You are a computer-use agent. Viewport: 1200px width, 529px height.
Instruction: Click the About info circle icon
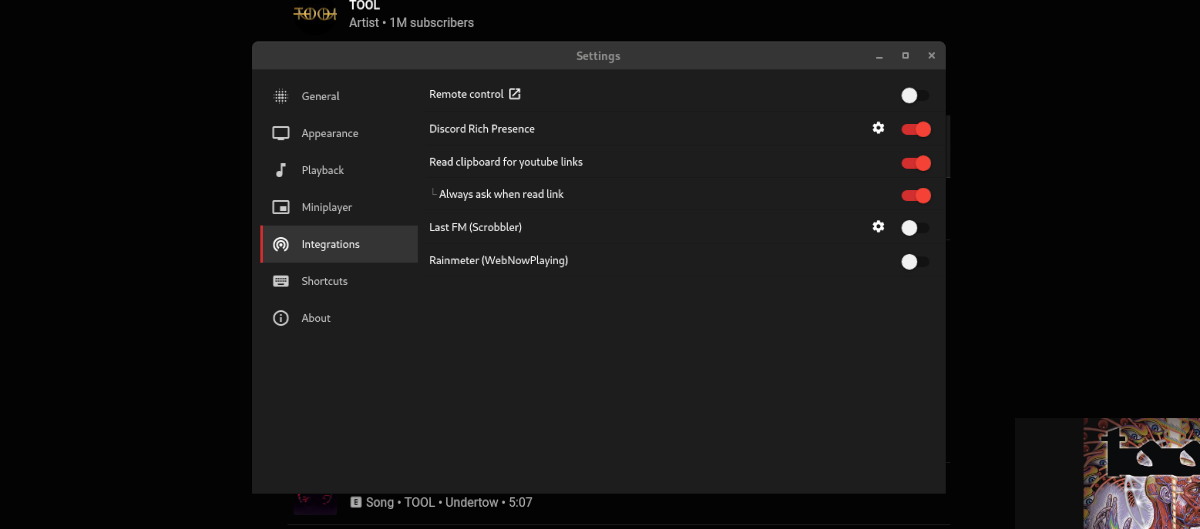coord(281,318)
